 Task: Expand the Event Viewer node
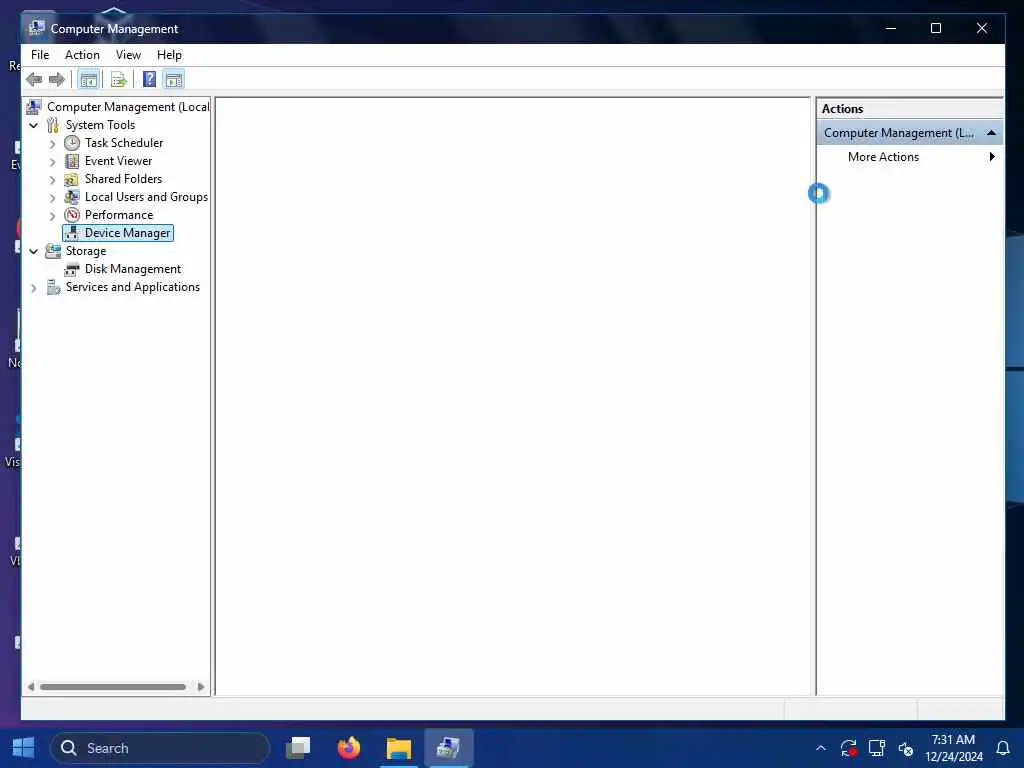click(x=53, y=161)
